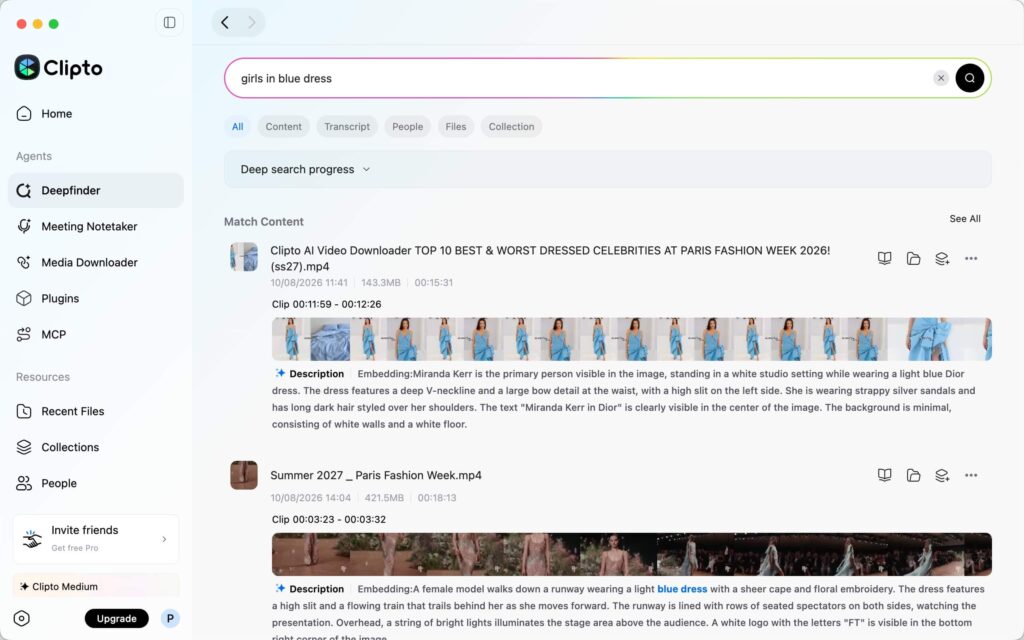Open folder icon for Top 10 Best & Worst video

click(x=913, y=259)
